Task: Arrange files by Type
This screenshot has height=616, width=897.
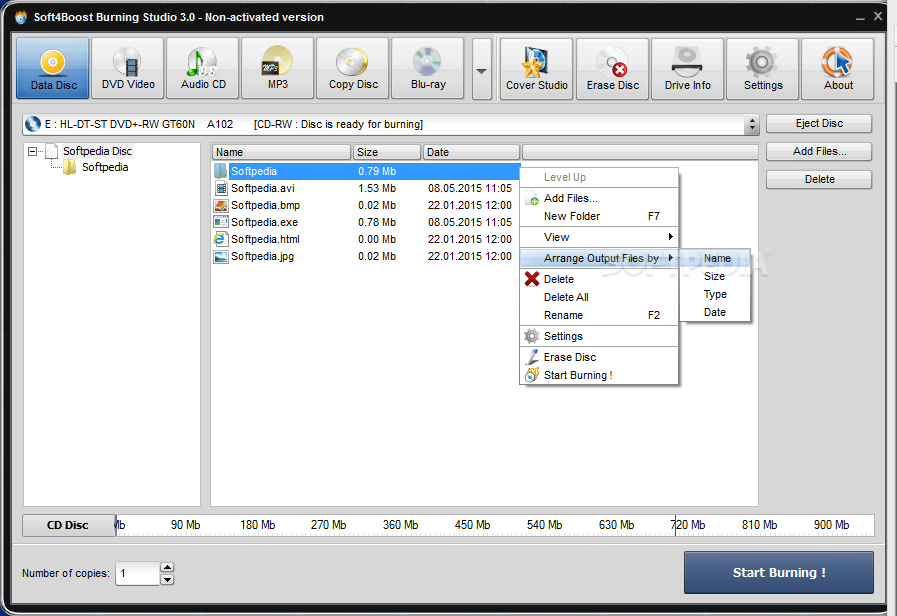Action: (x=715, y=294)
